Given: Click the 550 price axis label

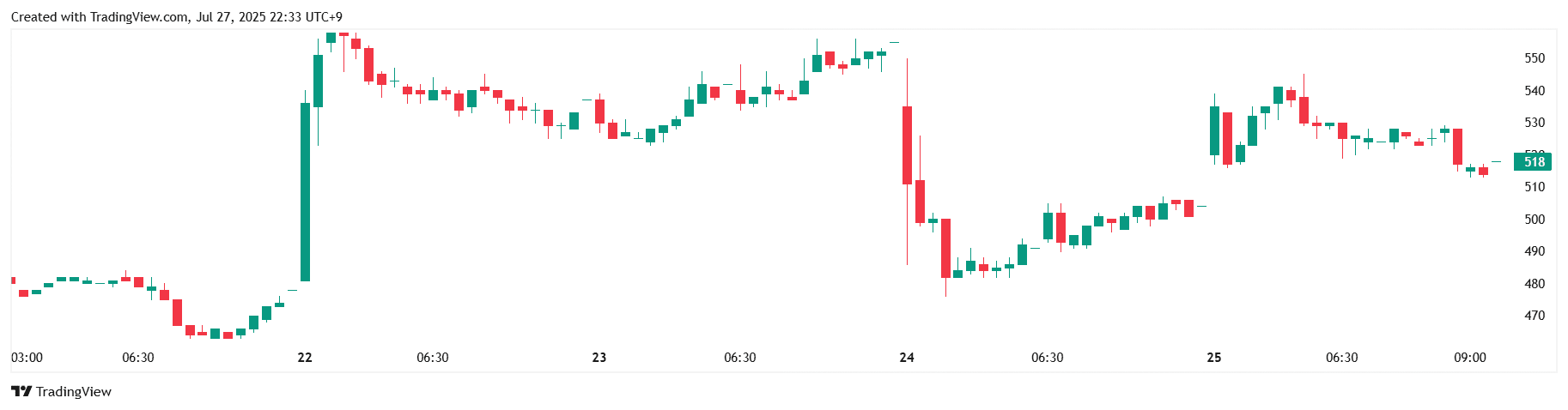Looking at the screenshot, I should click(1535, 58).
